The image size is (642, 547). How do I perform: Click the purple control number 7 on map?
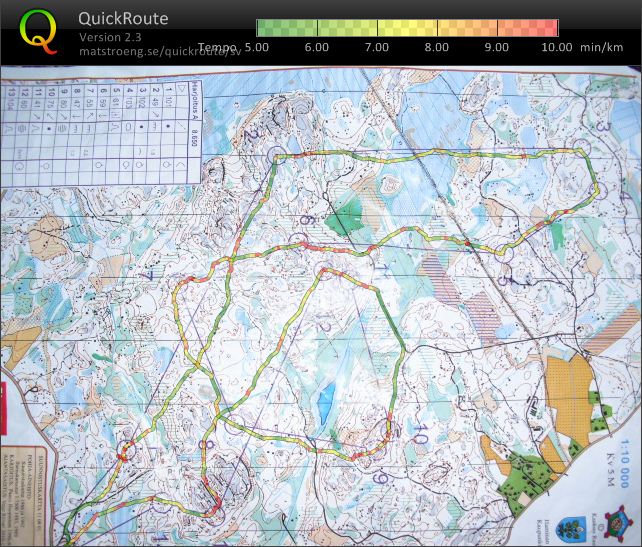[148, 276]
